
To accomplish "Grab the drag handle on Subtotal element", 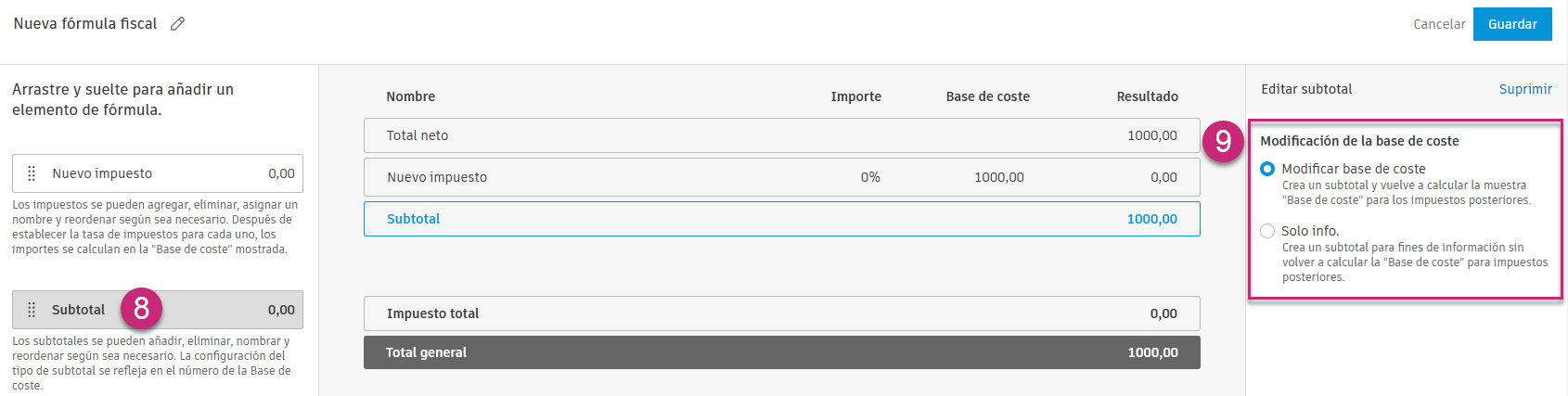I will (x=32, y=310).
